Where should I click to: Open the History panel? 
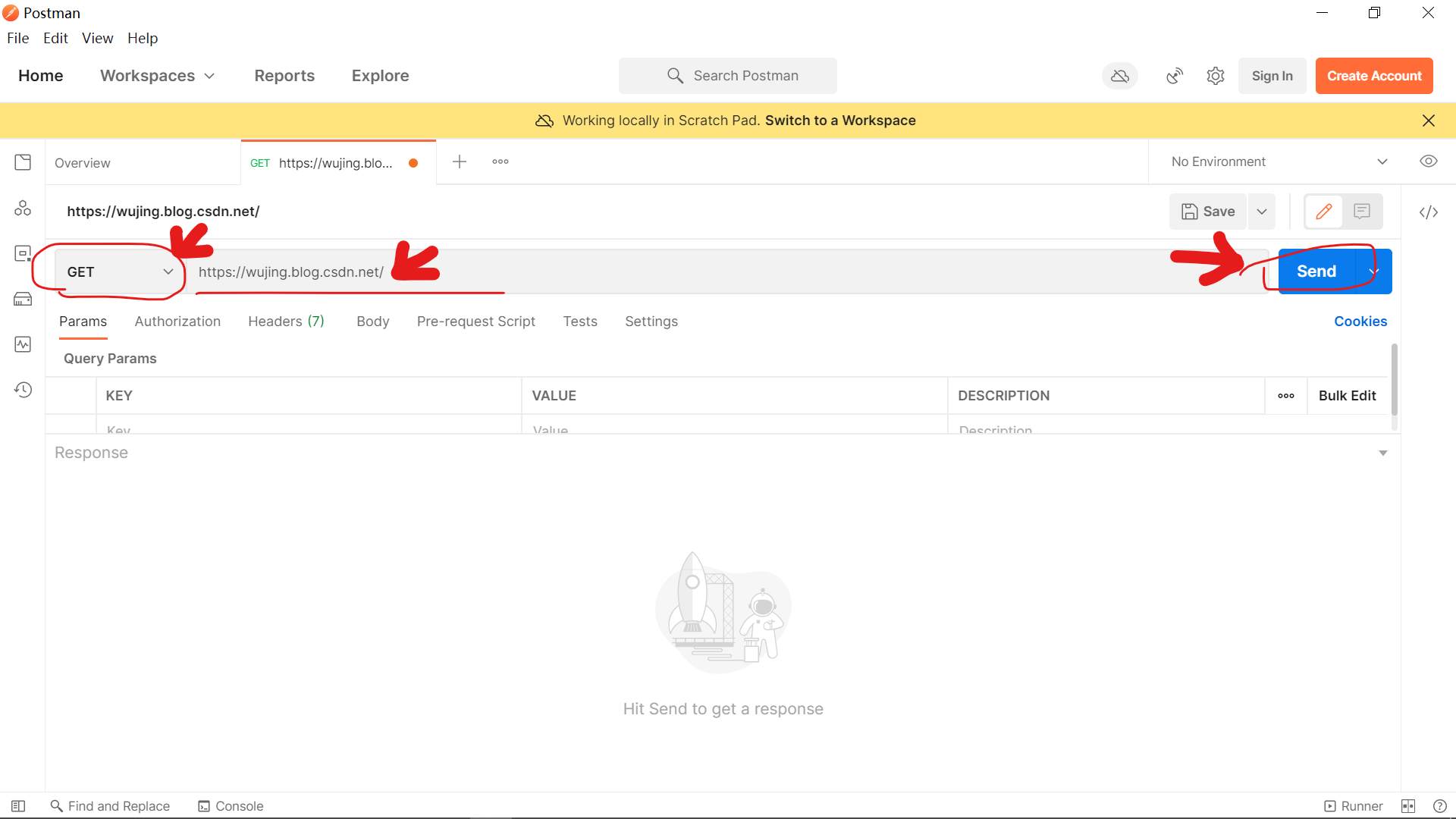(x=23, y=389)
